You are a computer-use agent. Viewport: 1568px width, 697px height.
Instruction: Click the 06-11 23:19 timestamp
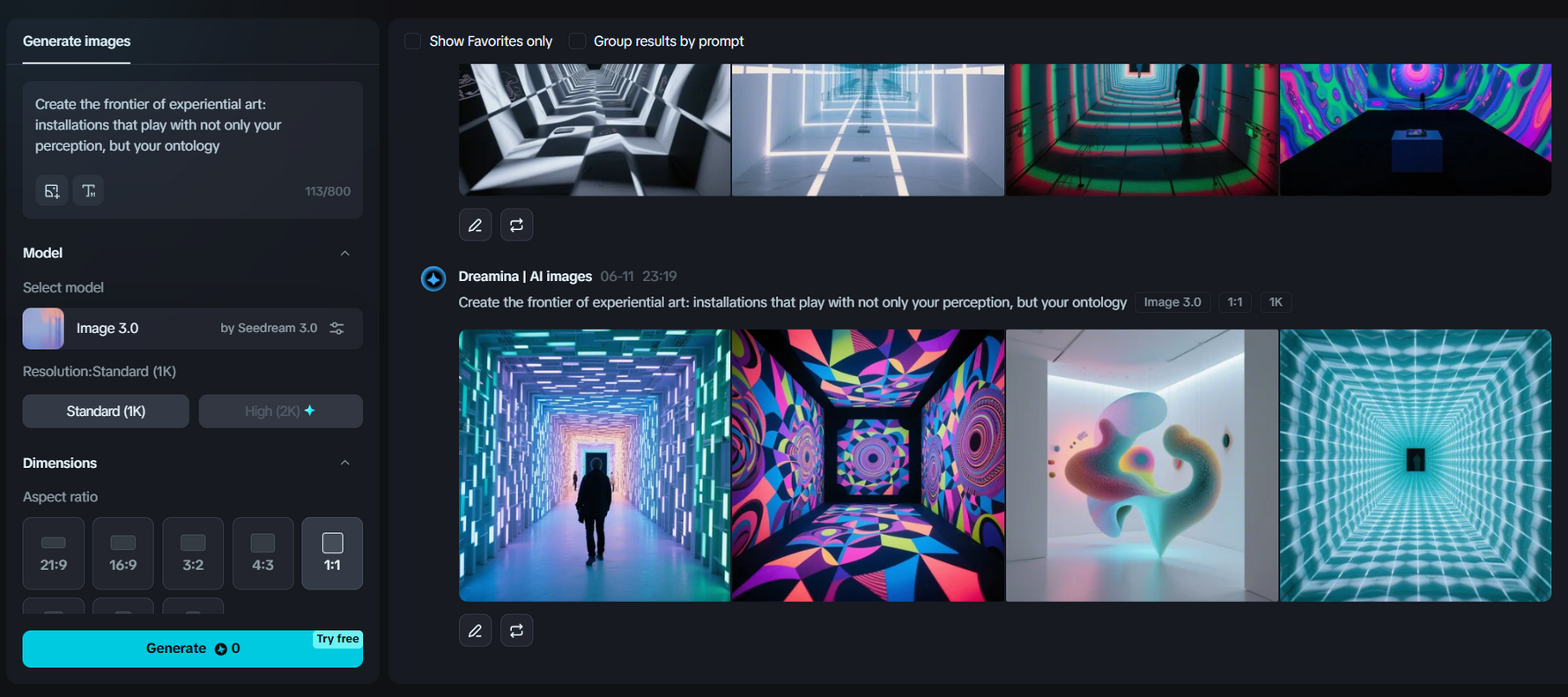coord(639,277)
